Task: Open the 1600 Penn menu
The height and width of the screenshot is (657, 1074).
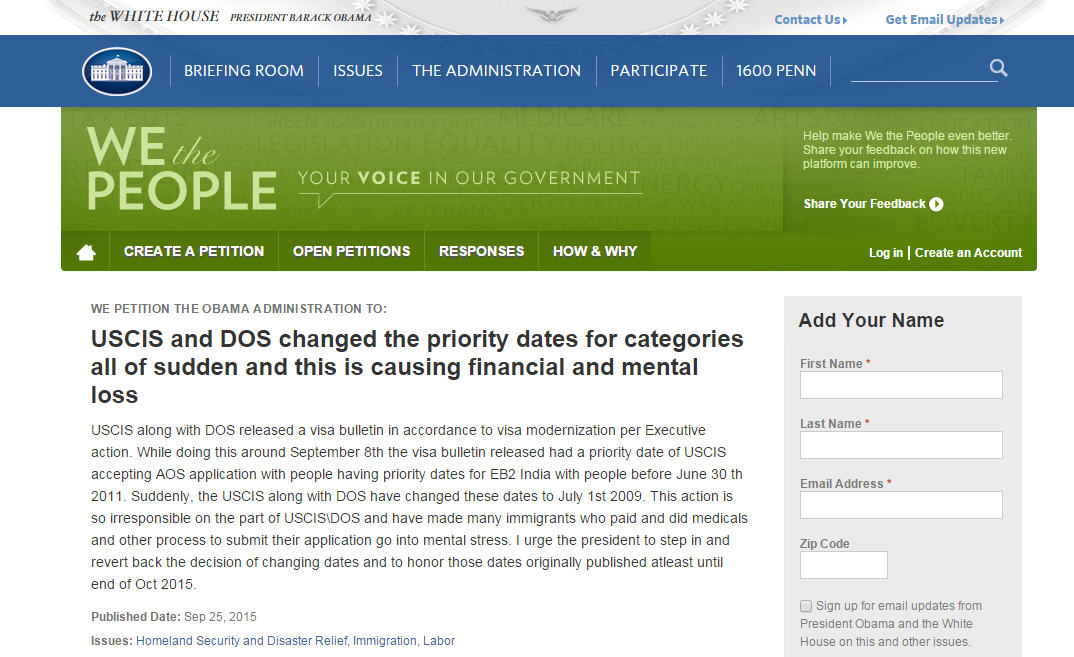Action: tap(776, 71)
